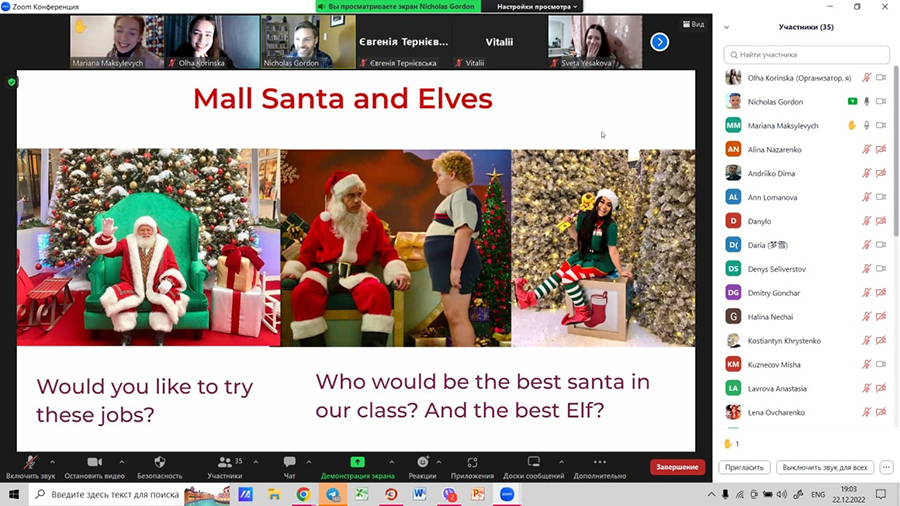Open File Explorer from taskbar
Viewport: 900px width, 506px height.
pyautogui.click(x=274, y=494)
